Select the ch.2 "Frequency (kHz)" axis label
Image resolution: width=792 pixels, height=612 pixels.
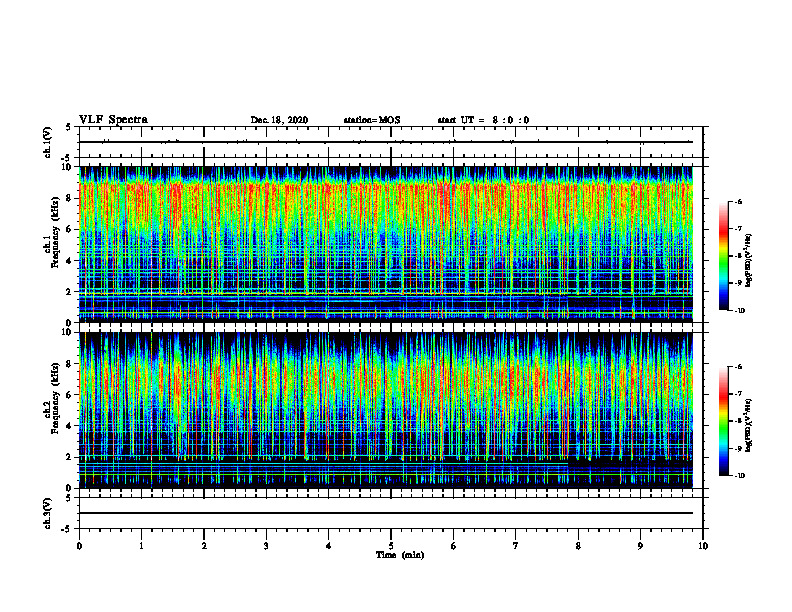tap(55, 399)
